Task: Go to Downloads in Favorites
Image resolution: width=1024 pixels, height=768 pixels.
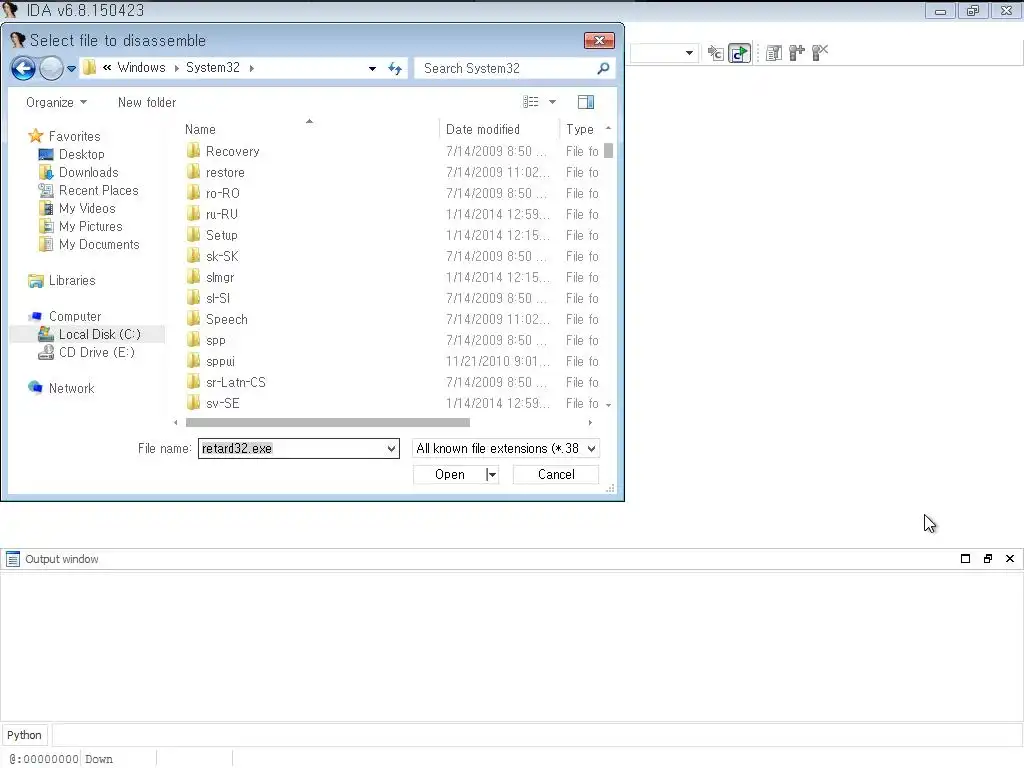Action: tap(88, 172)
